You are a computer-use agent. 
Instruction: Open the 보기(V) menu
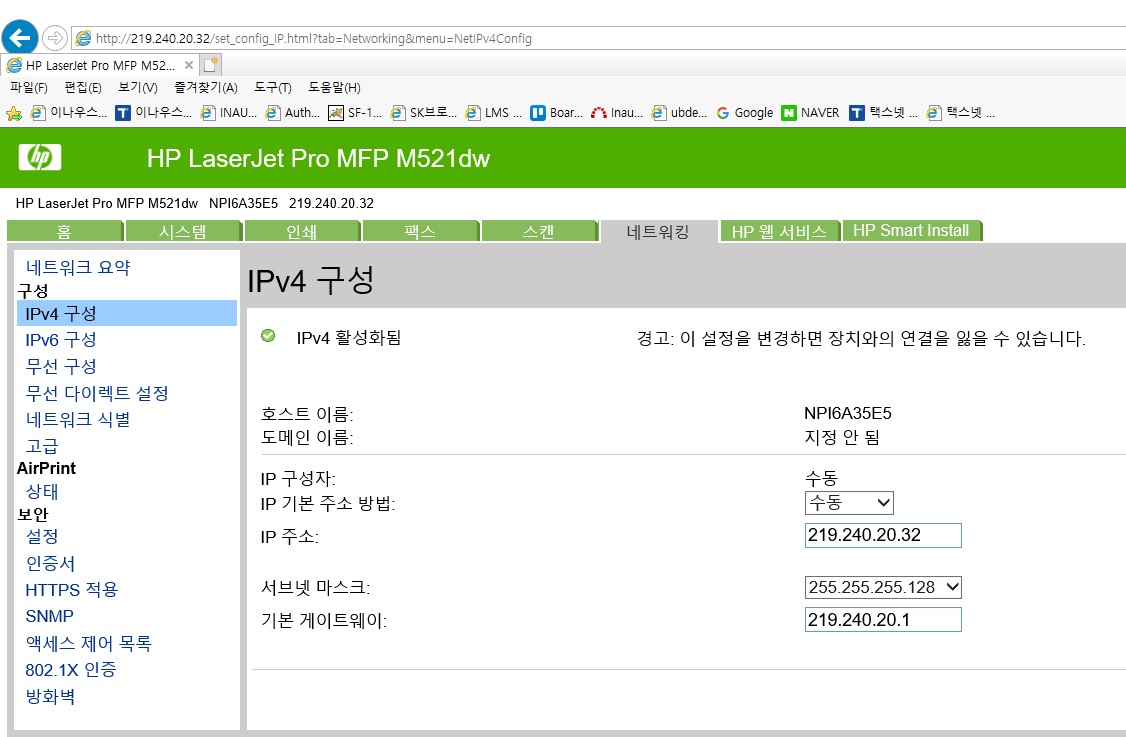[138, 88]
